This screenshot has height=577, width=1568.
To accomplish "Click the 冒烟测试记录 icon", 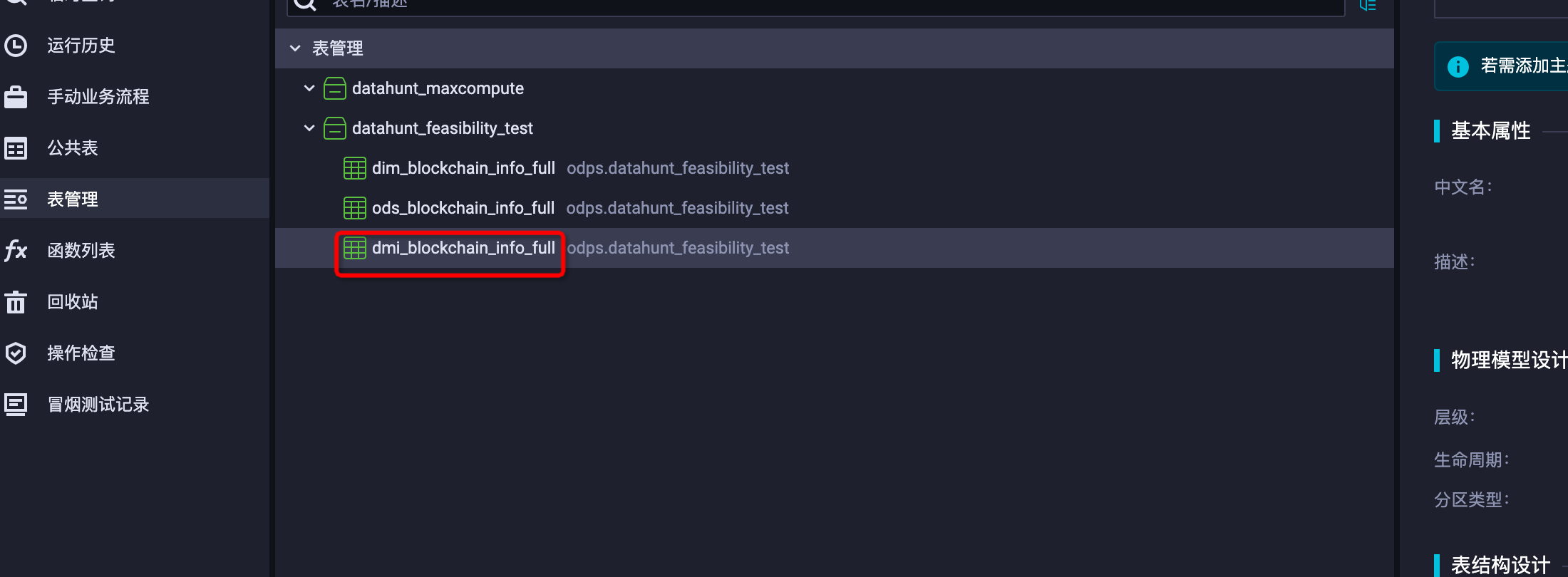I will pos(16,405).
